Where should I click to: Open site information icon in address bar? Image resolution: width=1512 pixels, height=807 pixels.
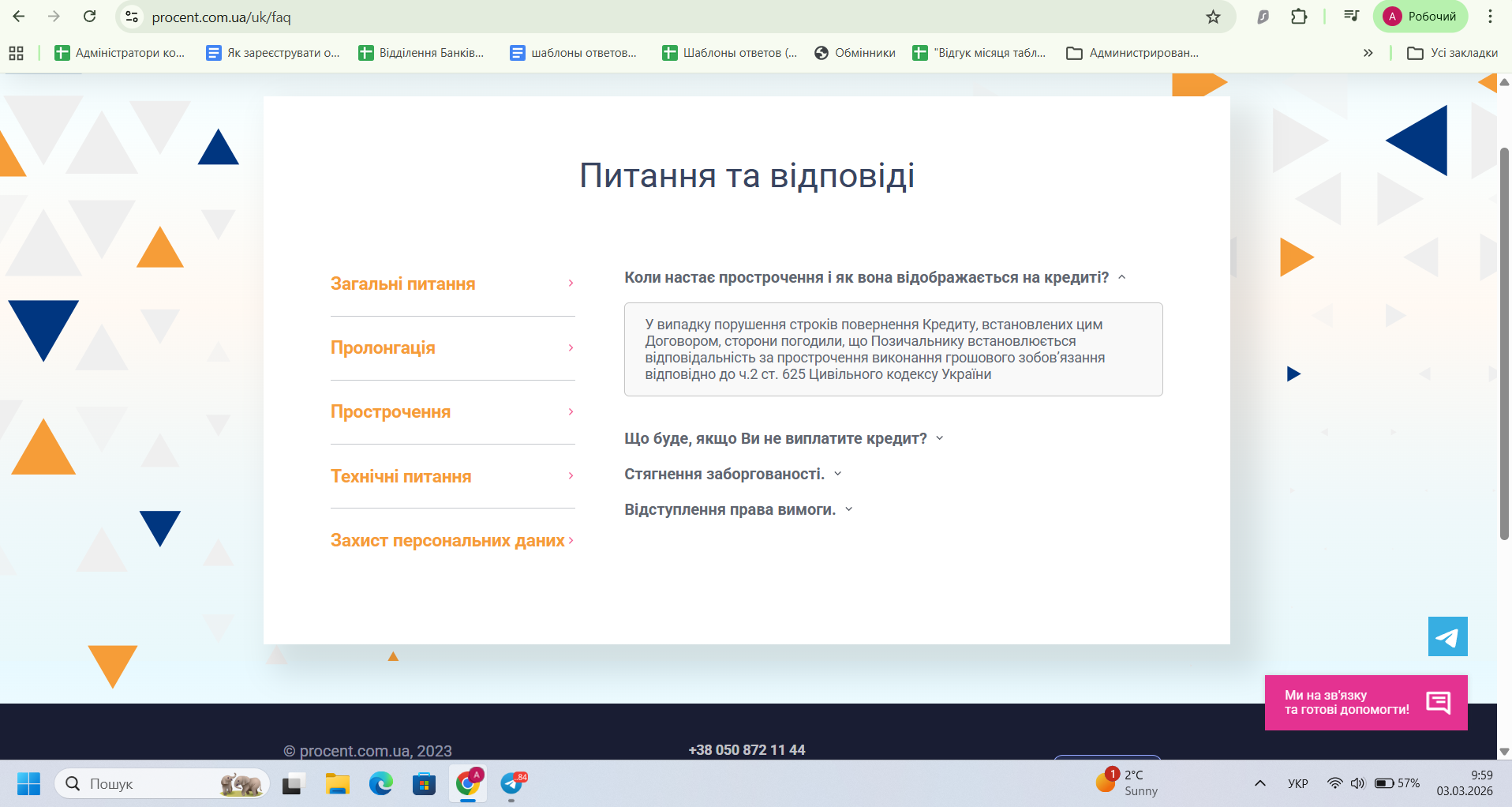(132, 17)
